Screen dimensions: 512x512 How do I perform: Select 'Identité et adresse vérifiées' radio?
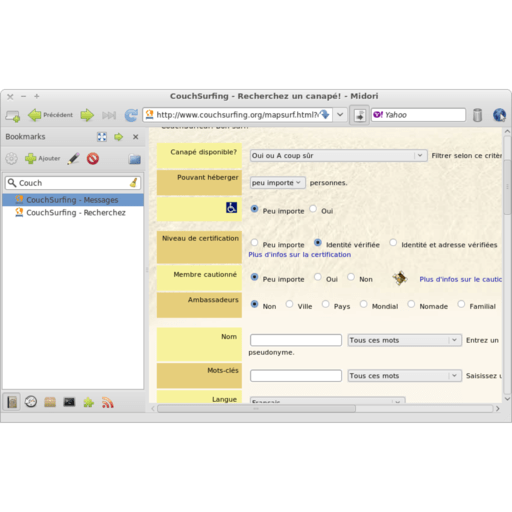(x=393, y=242)
